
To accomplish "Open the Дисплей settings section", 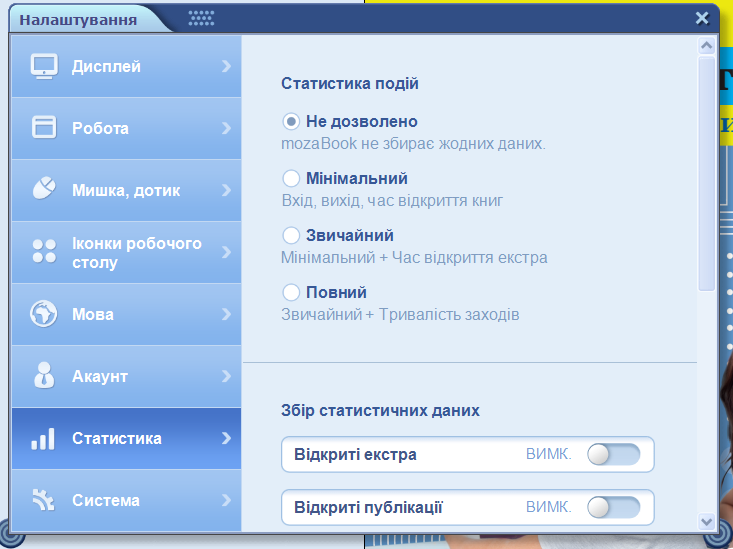I will 126,66.
